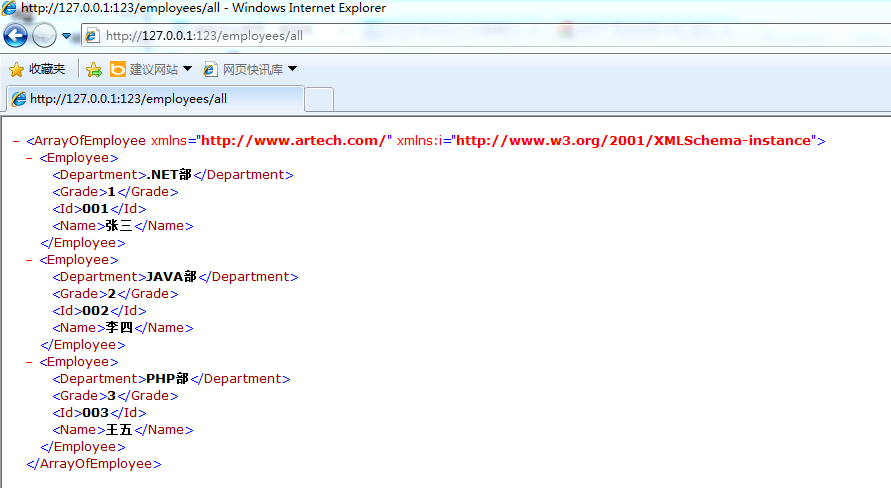Viewport: 891px width, 488px height.
Task: Click the add-to-favorites-bar star icon
Action: point(94,69)
